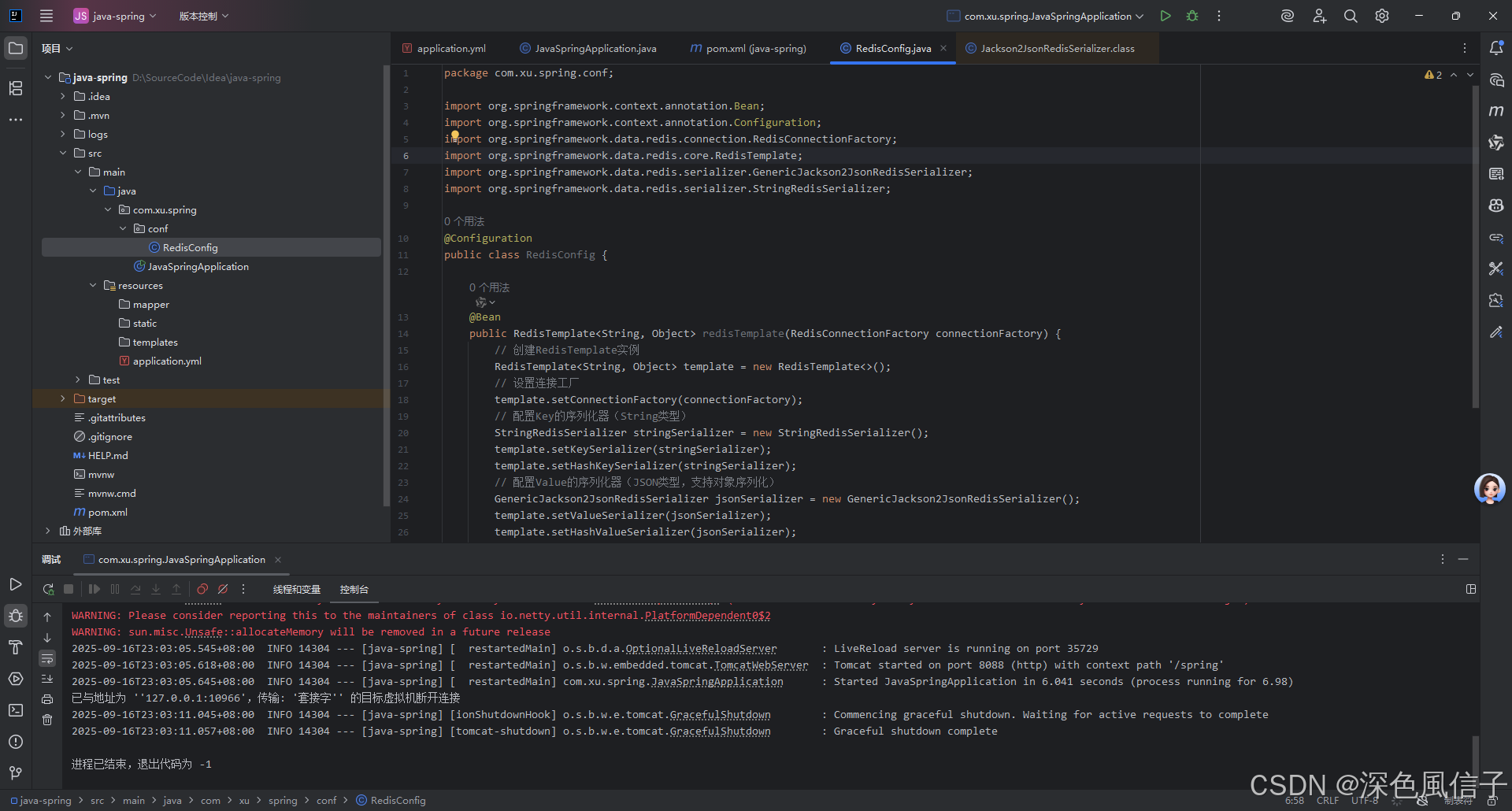This screenshot has height=811, width=1512.
Task: Open the Terminal tool window
Action: pyautogui.click(x=16, y=710)
